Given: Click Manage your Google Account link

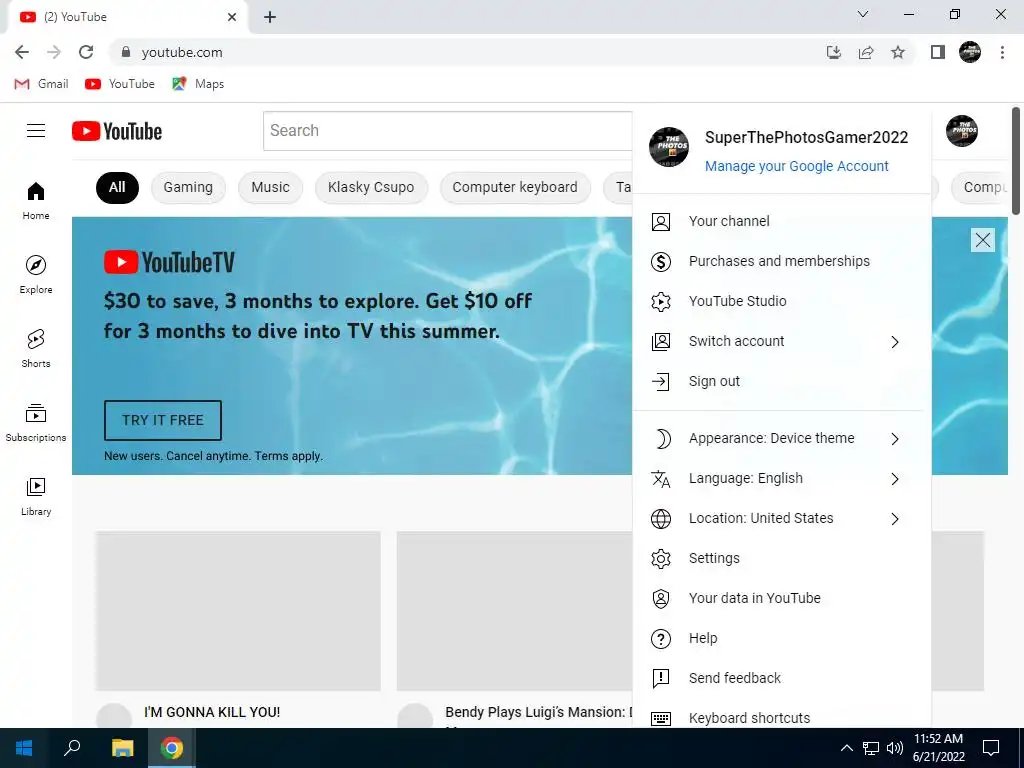Looking at the screenshot, I should click(796, 167).
